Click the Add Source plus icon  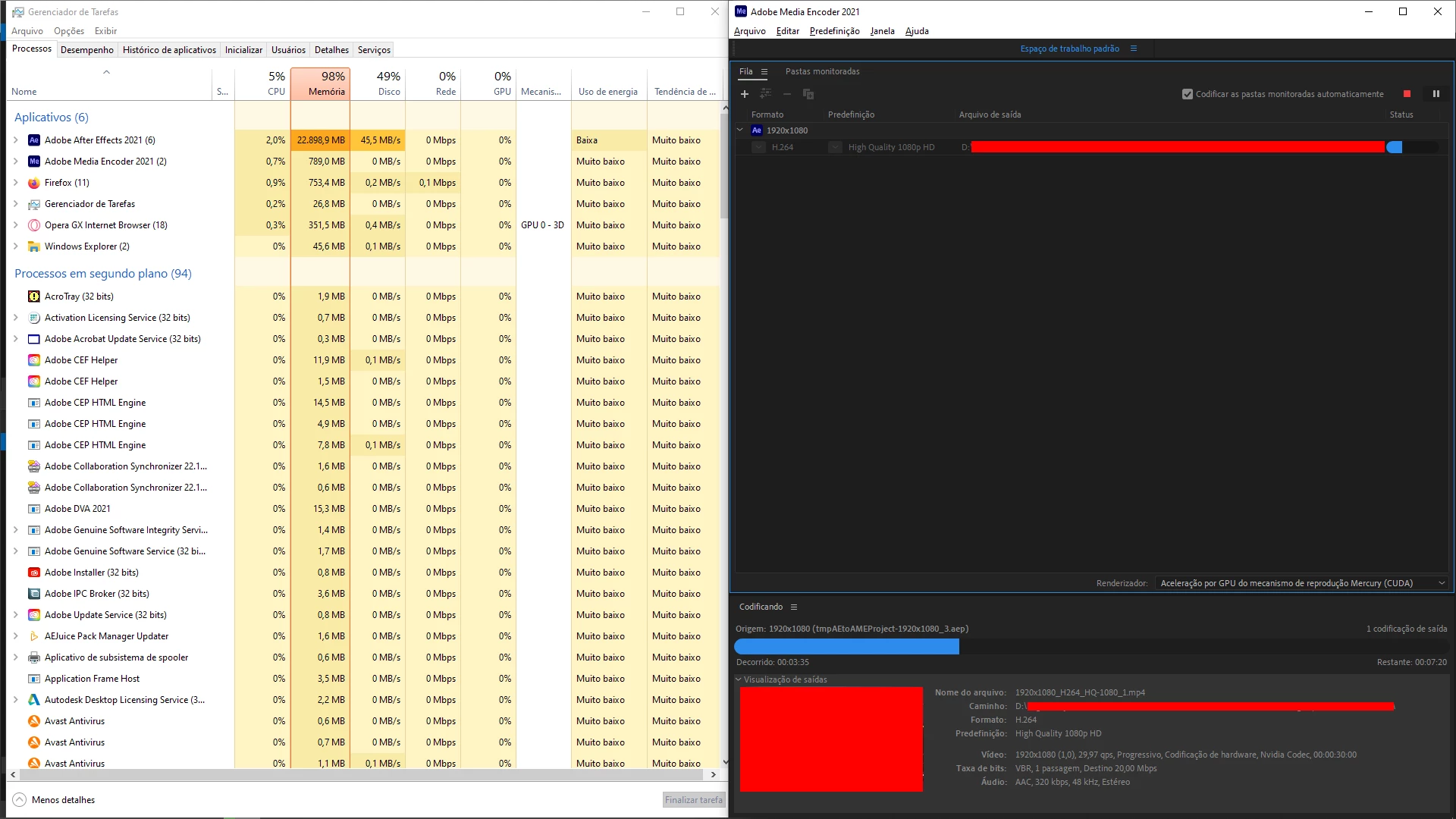(745, 94)
